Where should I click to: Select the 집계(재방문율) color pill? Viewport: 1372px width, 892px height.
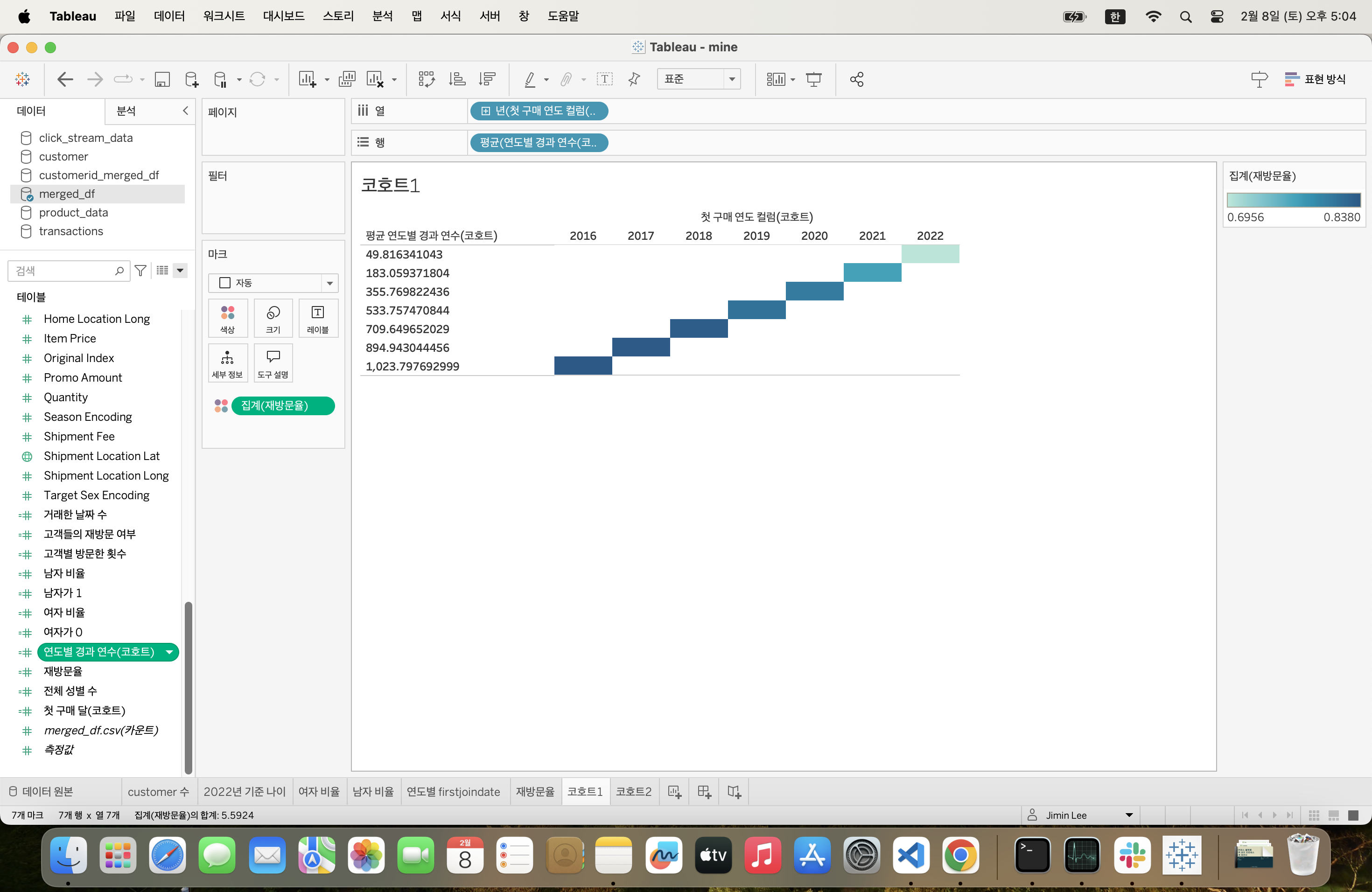(x=282, y=406)
